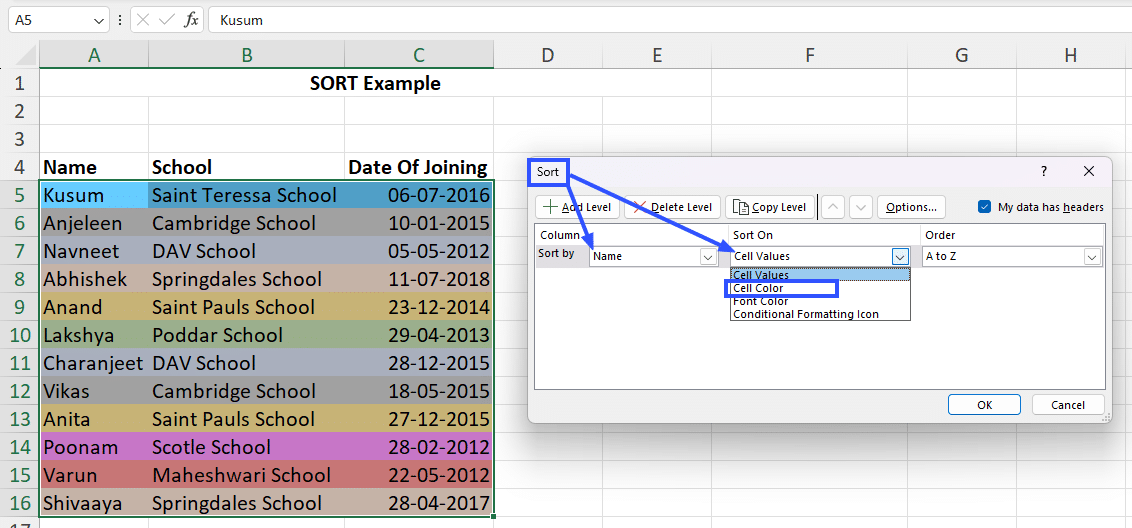Image resolution: width=1132 pixels, height=528 pixels.
Task: Choose Conditional Formatting Icon option
Action: pyautogui.click(x=820, y=313)
